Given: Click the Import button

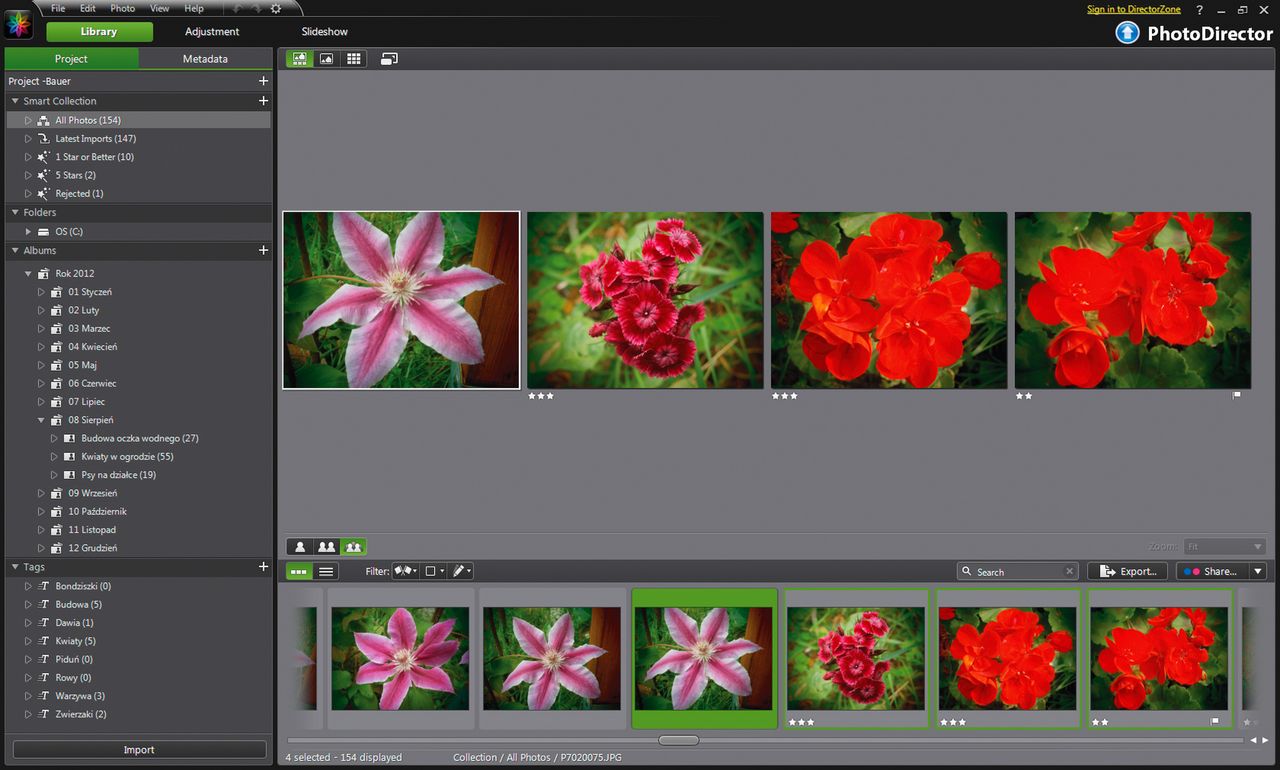Looking at the screenshot, I should point(139,750).
